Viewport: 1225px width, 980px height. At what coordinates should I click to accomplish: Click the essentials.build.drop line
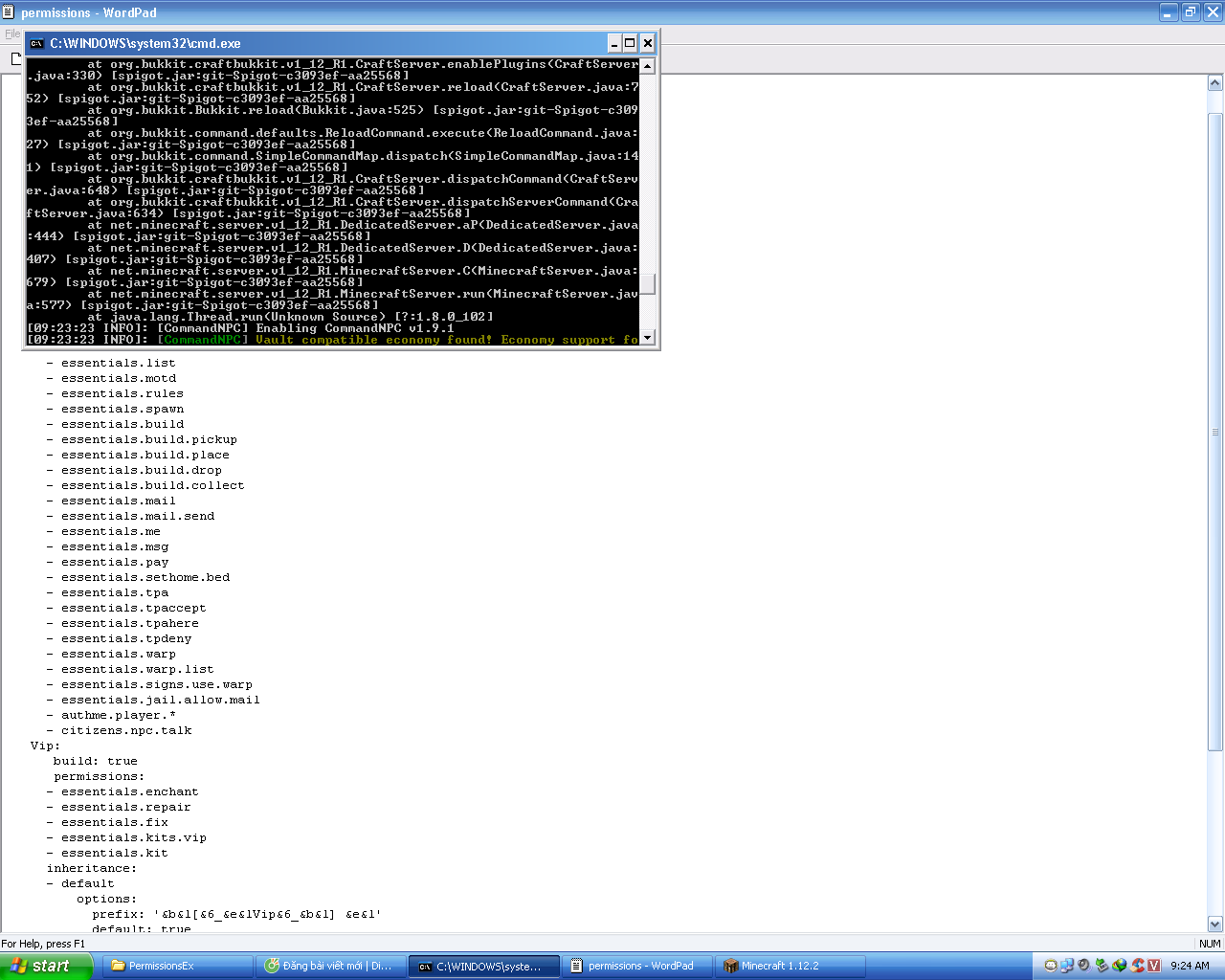(134, 470)
